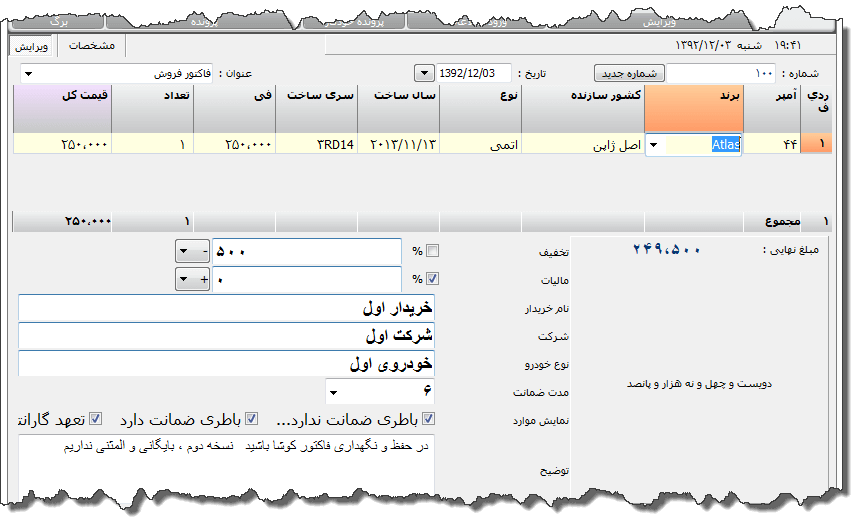The height and width of the screenshot is (531, 859).
Task: Expand the brand cell dropdown next to Atlas
Action: [x=654, y=144]
